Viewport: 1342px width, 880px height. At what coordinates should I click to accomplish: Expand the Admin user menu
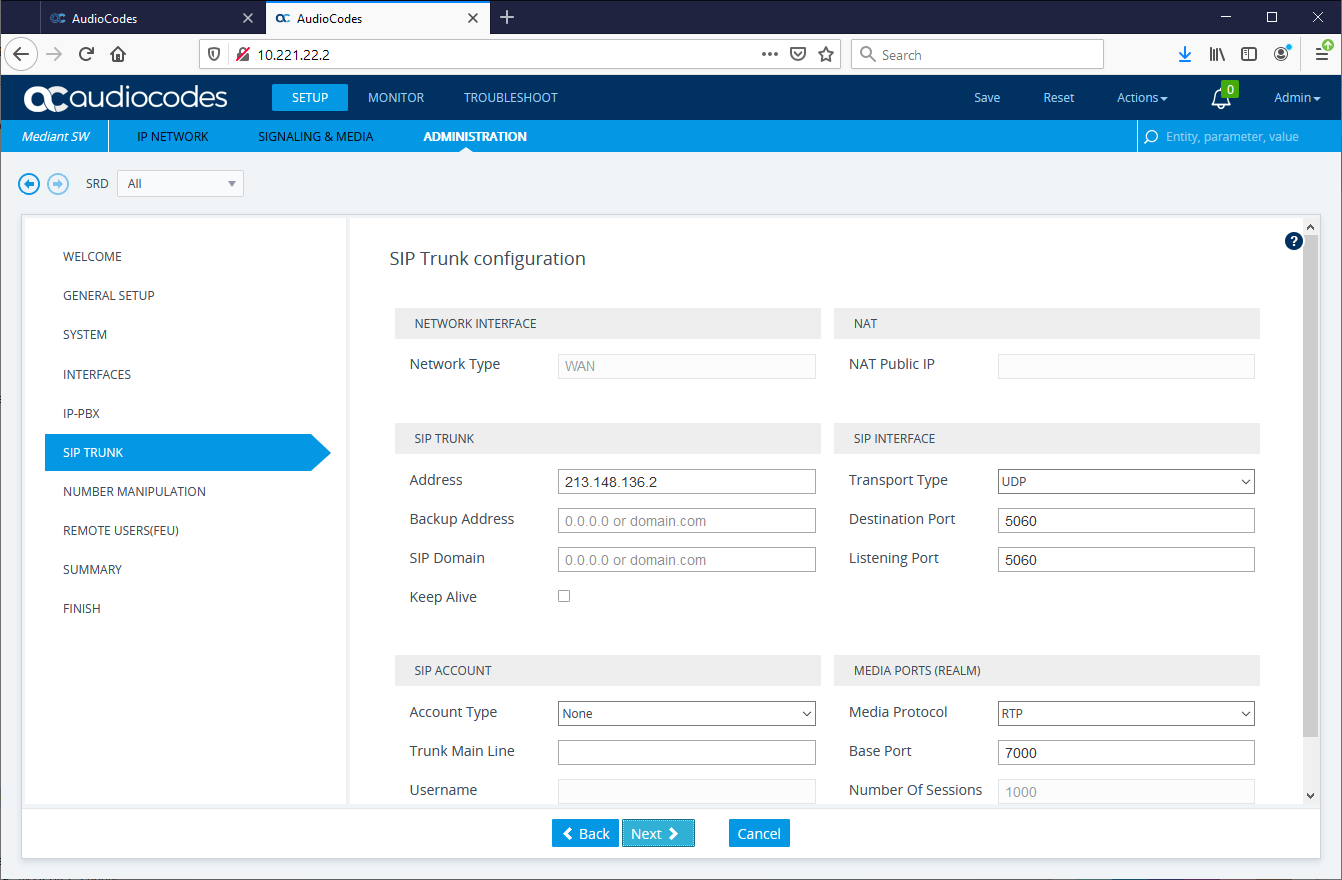[1297, 98]
